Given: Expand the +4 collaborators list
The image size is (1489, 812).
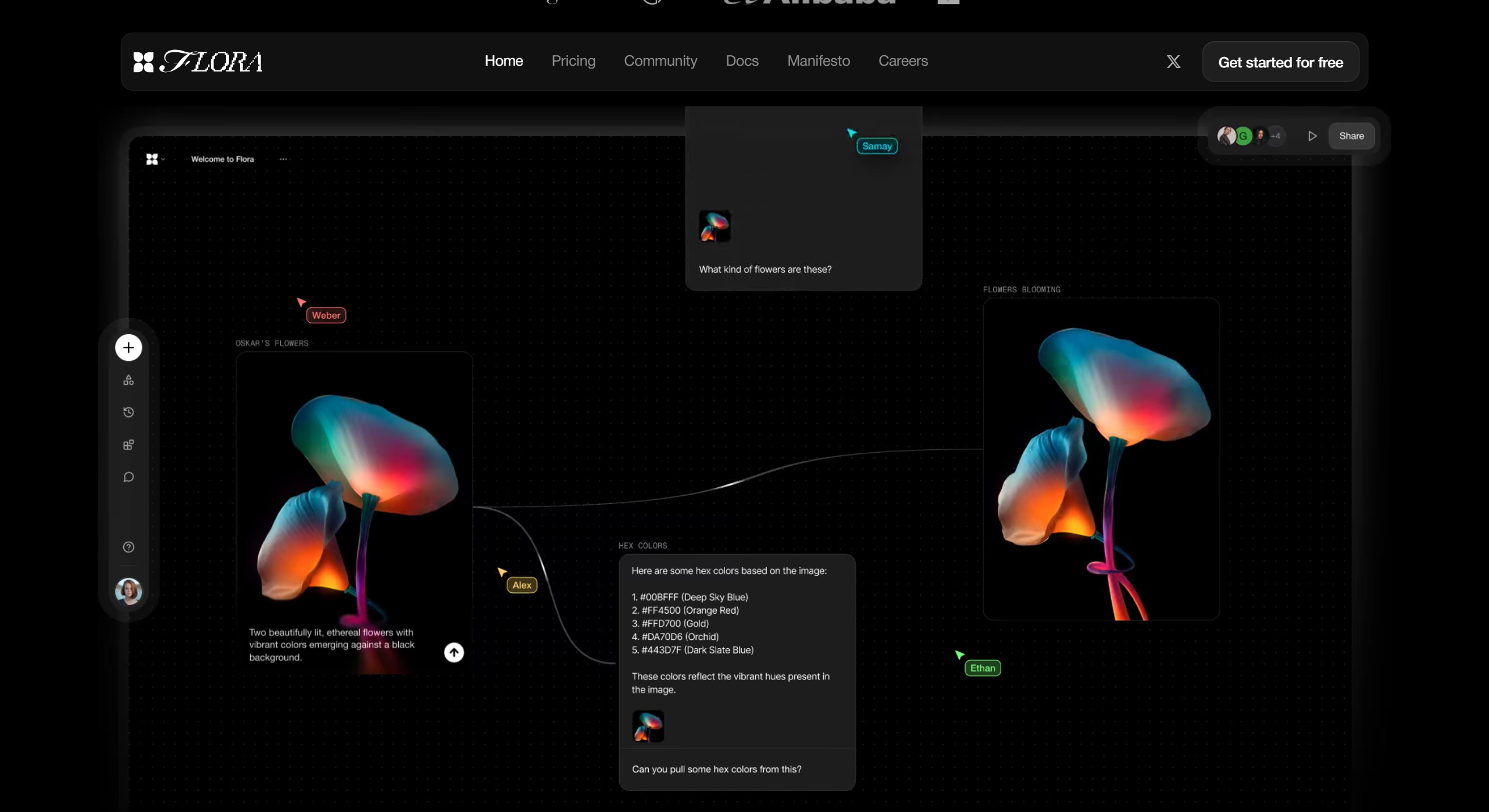Looking at the screenshot, I should pos(1276,135).
